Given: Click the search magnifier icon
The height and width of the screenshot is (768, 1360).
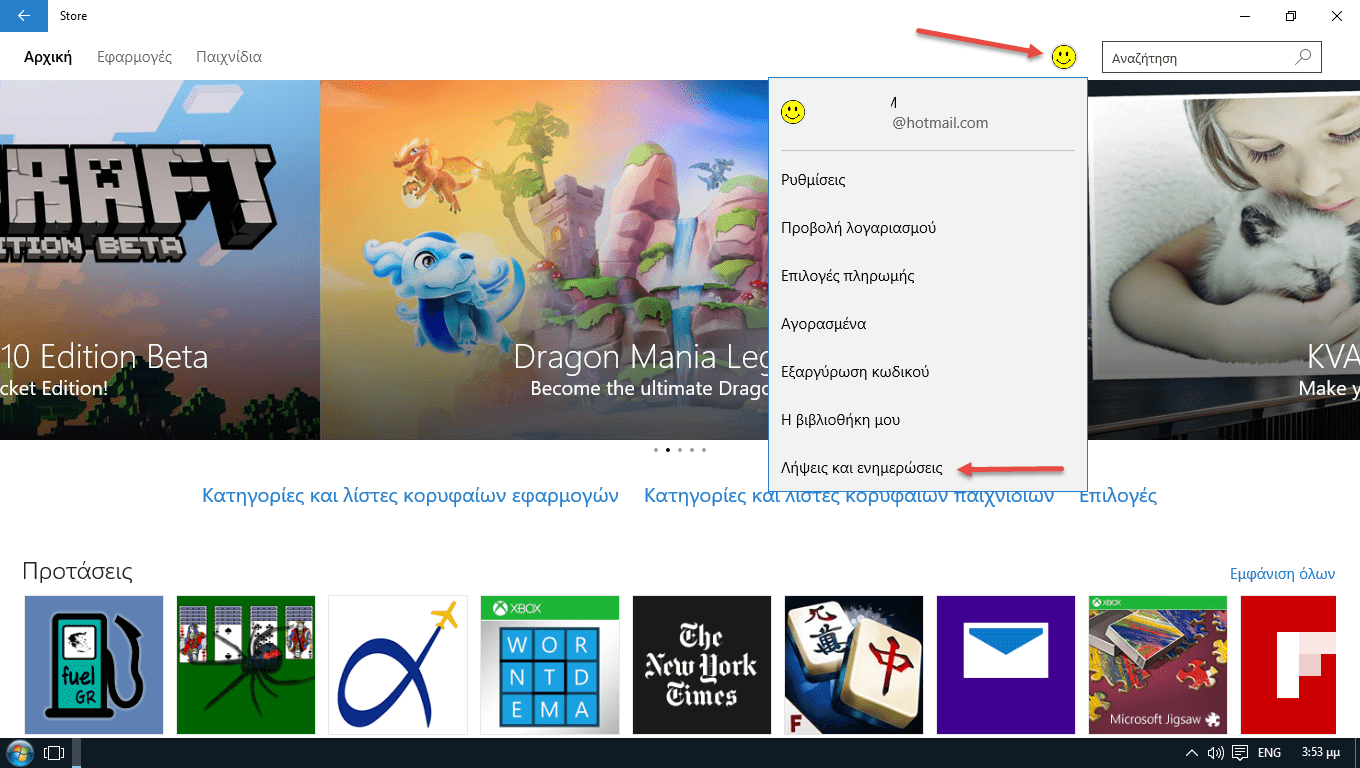Looking at the screenshot, I should [1303, 57].
